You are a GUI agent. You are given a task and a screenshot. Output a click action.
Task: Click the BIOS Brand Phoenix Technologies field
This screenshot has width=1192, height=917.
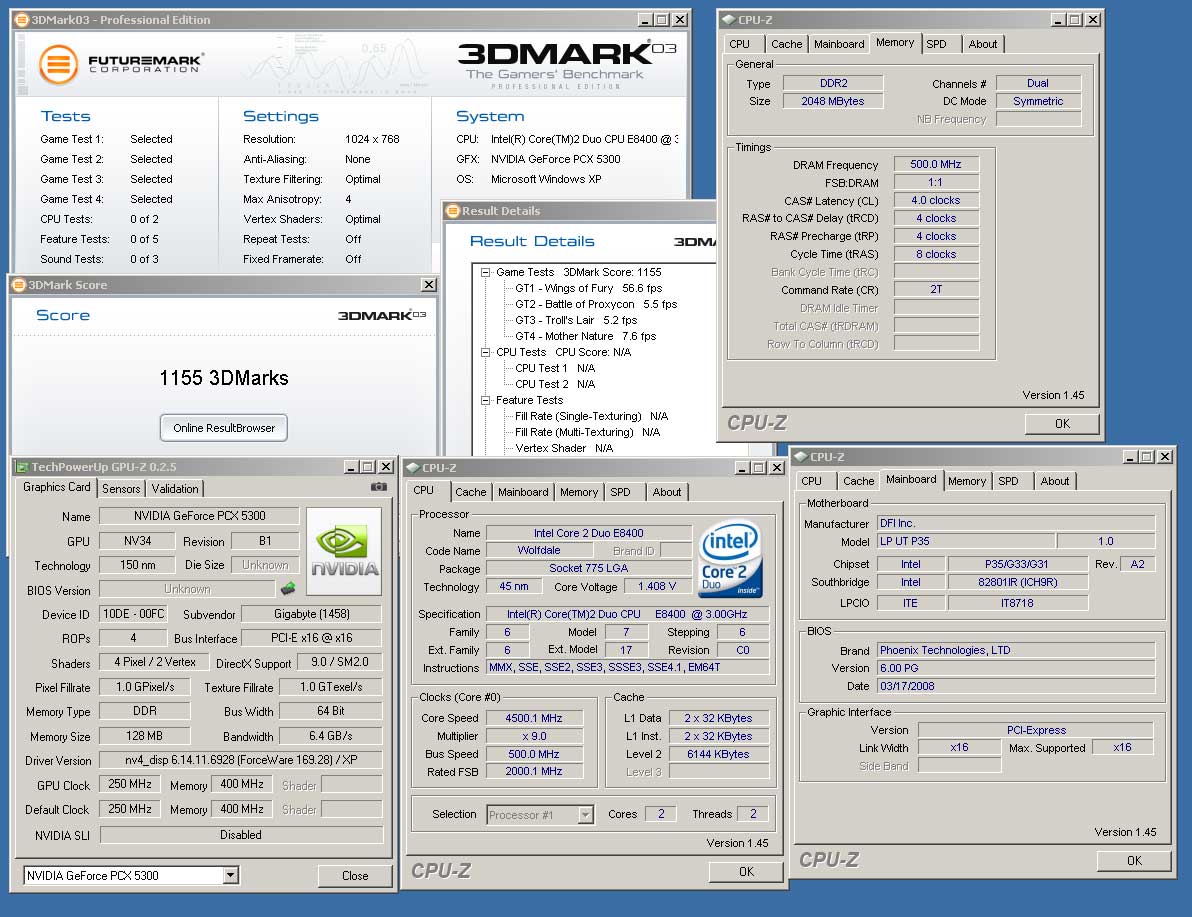coord(1016,650)
